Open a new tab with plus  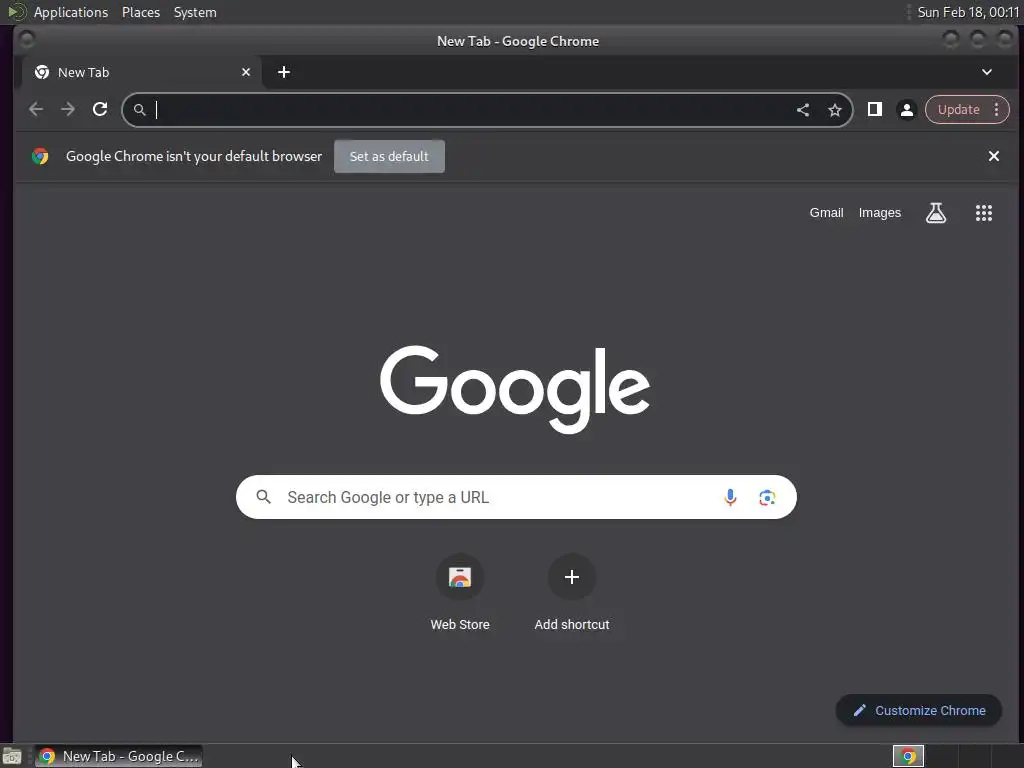tap(283, 72)
